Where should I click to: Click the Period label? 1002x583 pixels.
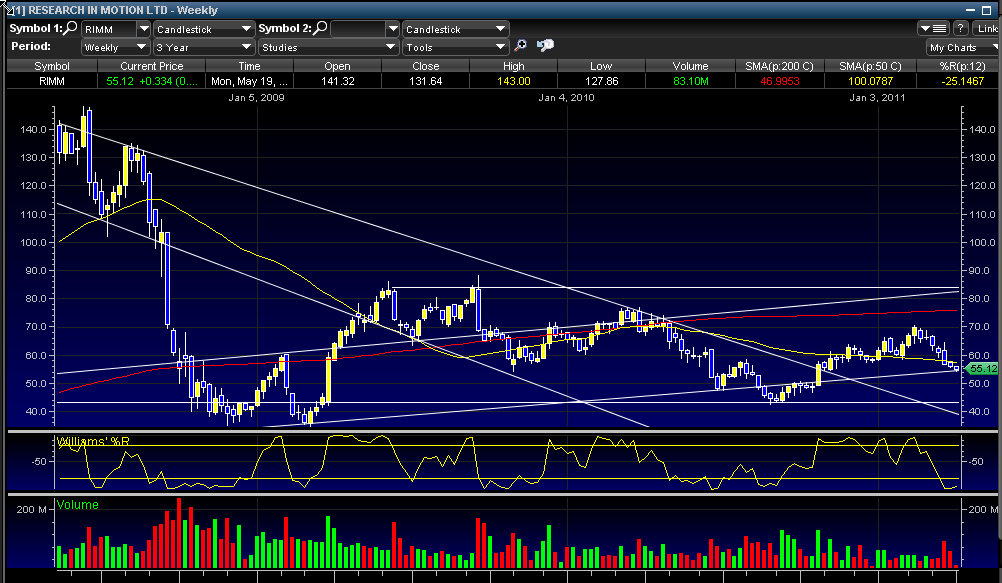31,46
